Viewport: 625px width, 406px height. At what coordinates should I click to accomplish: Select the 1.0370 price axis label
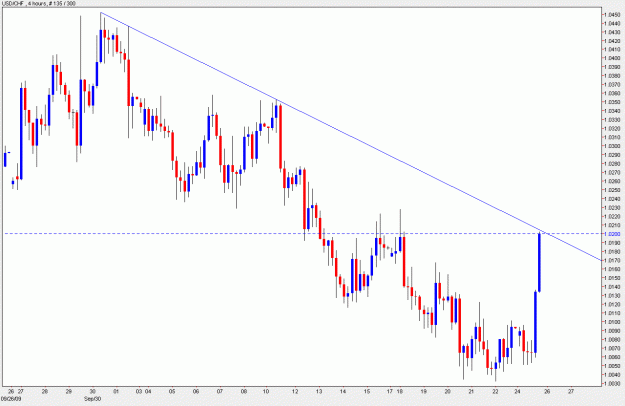(x=612, y=84)
